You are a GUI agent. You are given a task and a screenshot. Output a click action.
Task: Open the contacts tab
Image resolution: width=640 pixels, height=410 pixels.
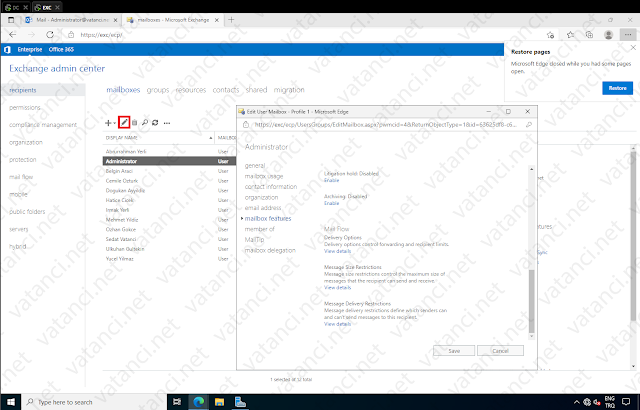click(226, 90)
